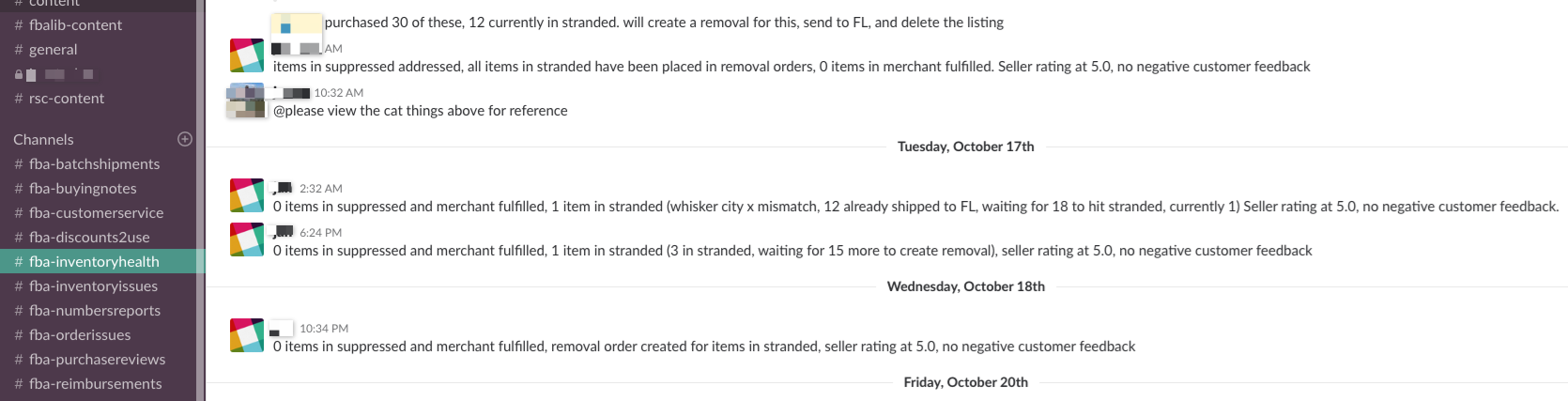This screenshot has height=401, width=1568.
Task: Open the fba-buyingnotes channel
Action: pos(83,188)
